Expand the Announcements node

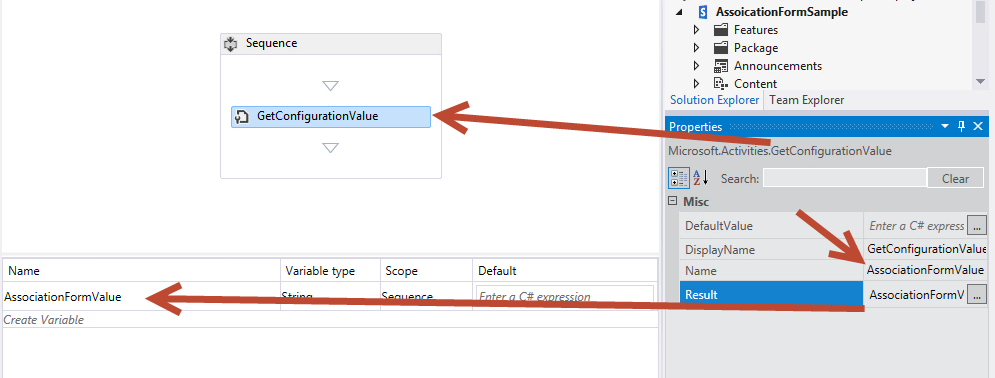pyautogui.click(x=696, y=66)
